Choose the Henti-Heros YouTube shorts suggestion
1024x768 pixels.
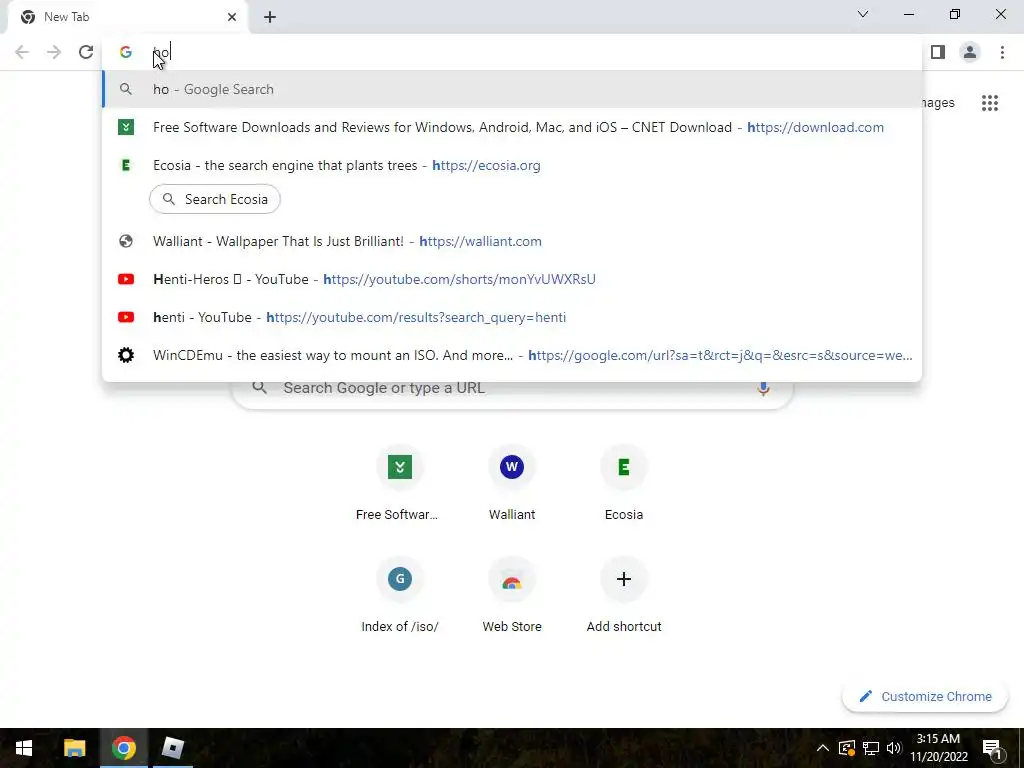point(513,280)
